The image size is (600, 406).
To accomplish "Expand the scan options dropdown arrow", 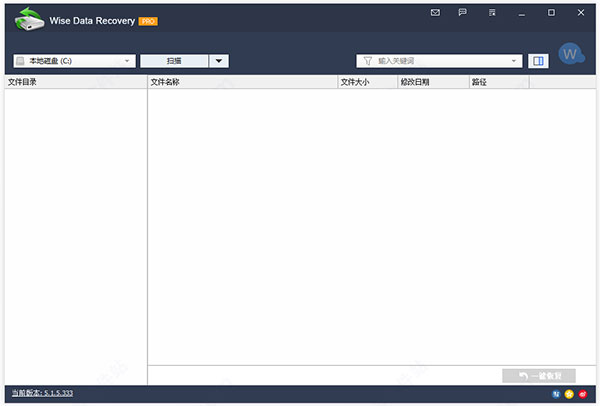I will [x=219, y=61].
